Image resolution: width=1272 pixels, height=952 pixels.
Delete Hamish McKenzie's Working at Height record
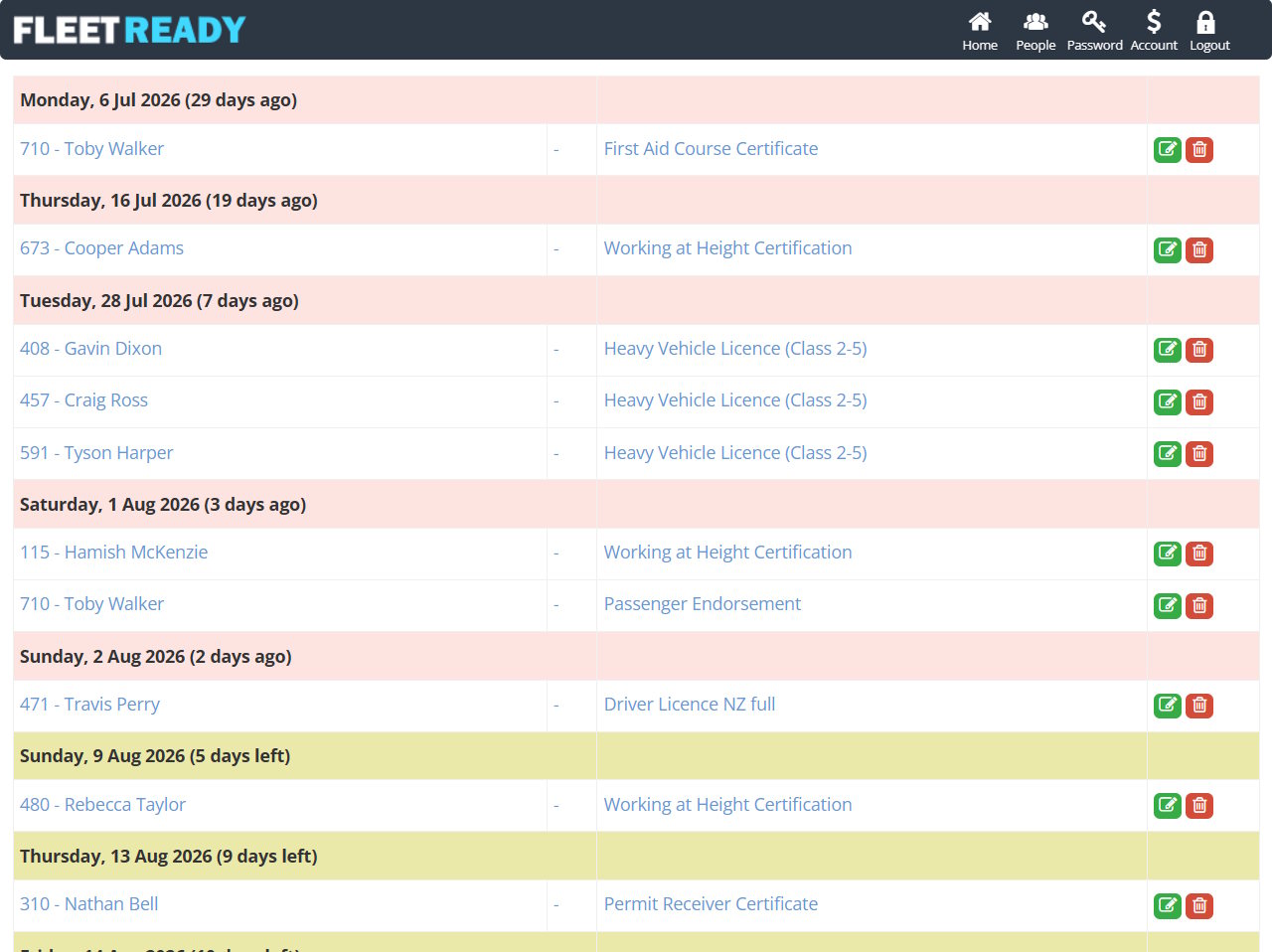pyautogui.click(x=1199, y=554)
